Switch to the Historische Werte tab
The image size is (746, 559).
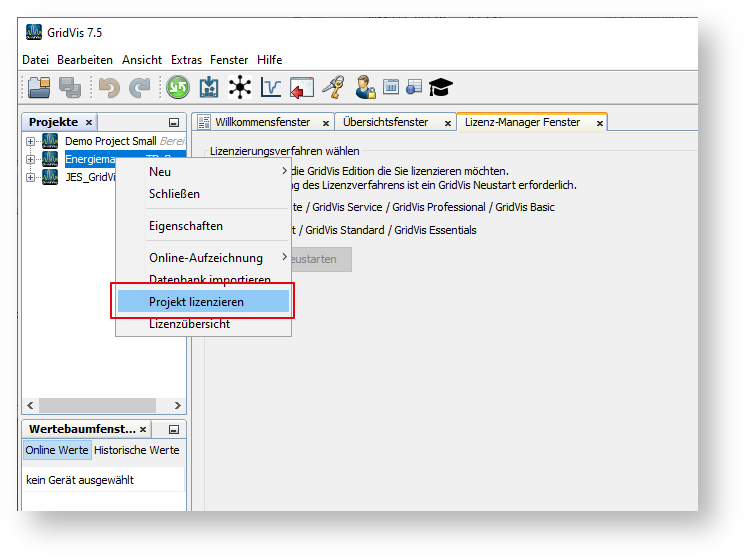click(x=137, y=450)
